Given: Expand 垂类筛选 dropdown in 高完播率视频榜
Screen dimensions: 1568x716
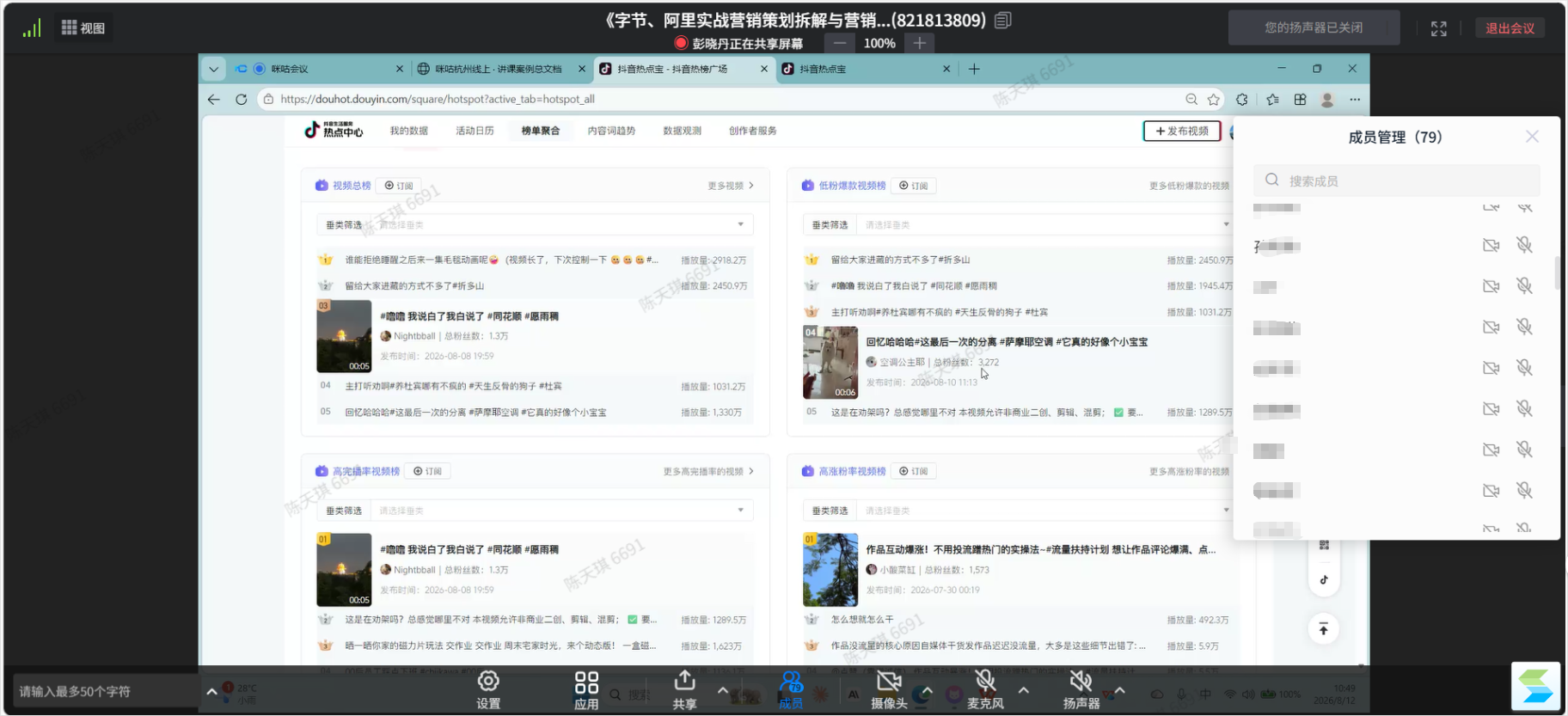Looking at the screenshot, I should click(x=535, y=511).
